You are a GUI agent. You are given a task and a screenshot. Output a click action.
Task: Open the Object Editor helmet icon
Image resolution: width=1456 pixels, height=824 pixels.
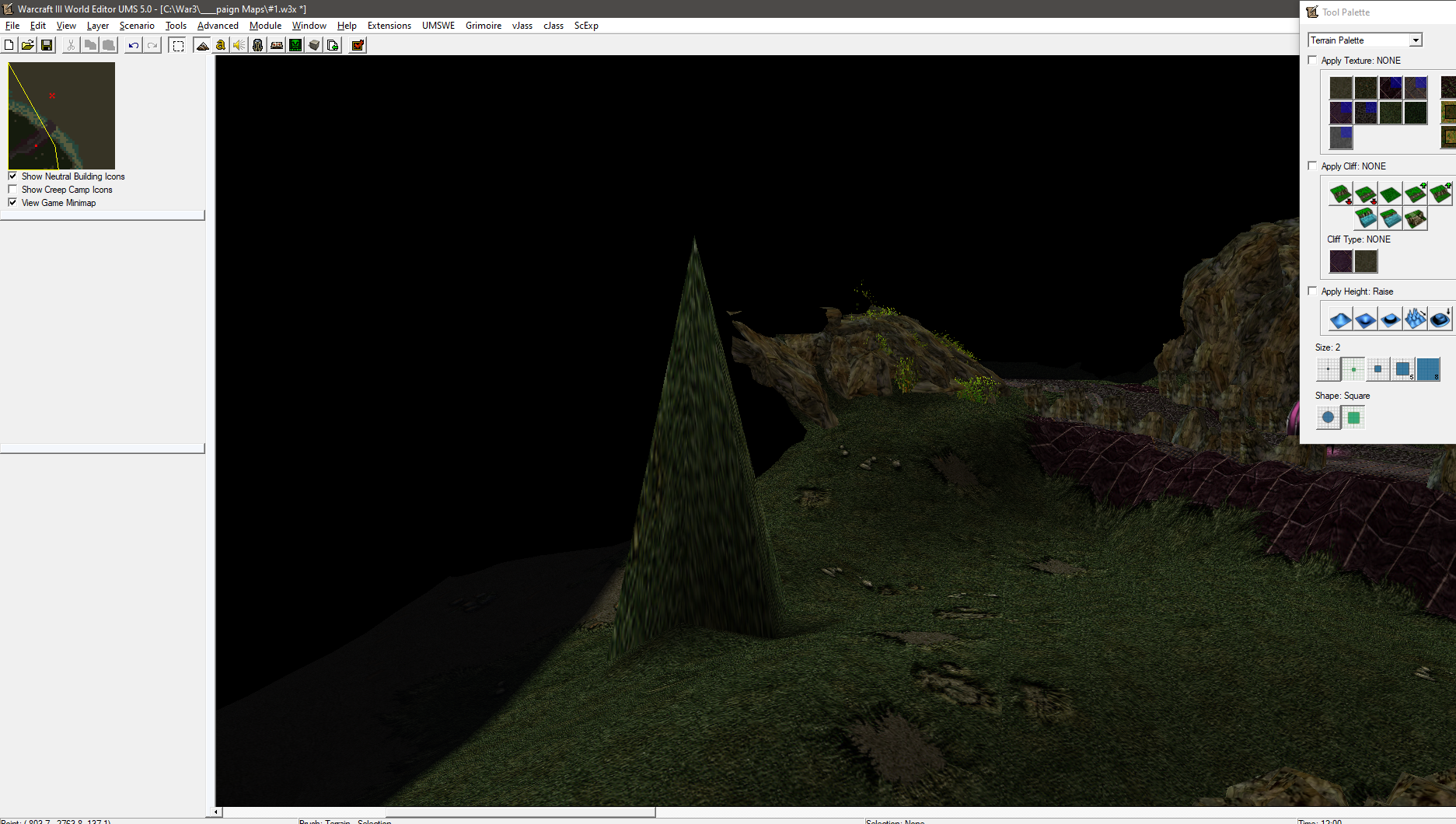(258, 45)
